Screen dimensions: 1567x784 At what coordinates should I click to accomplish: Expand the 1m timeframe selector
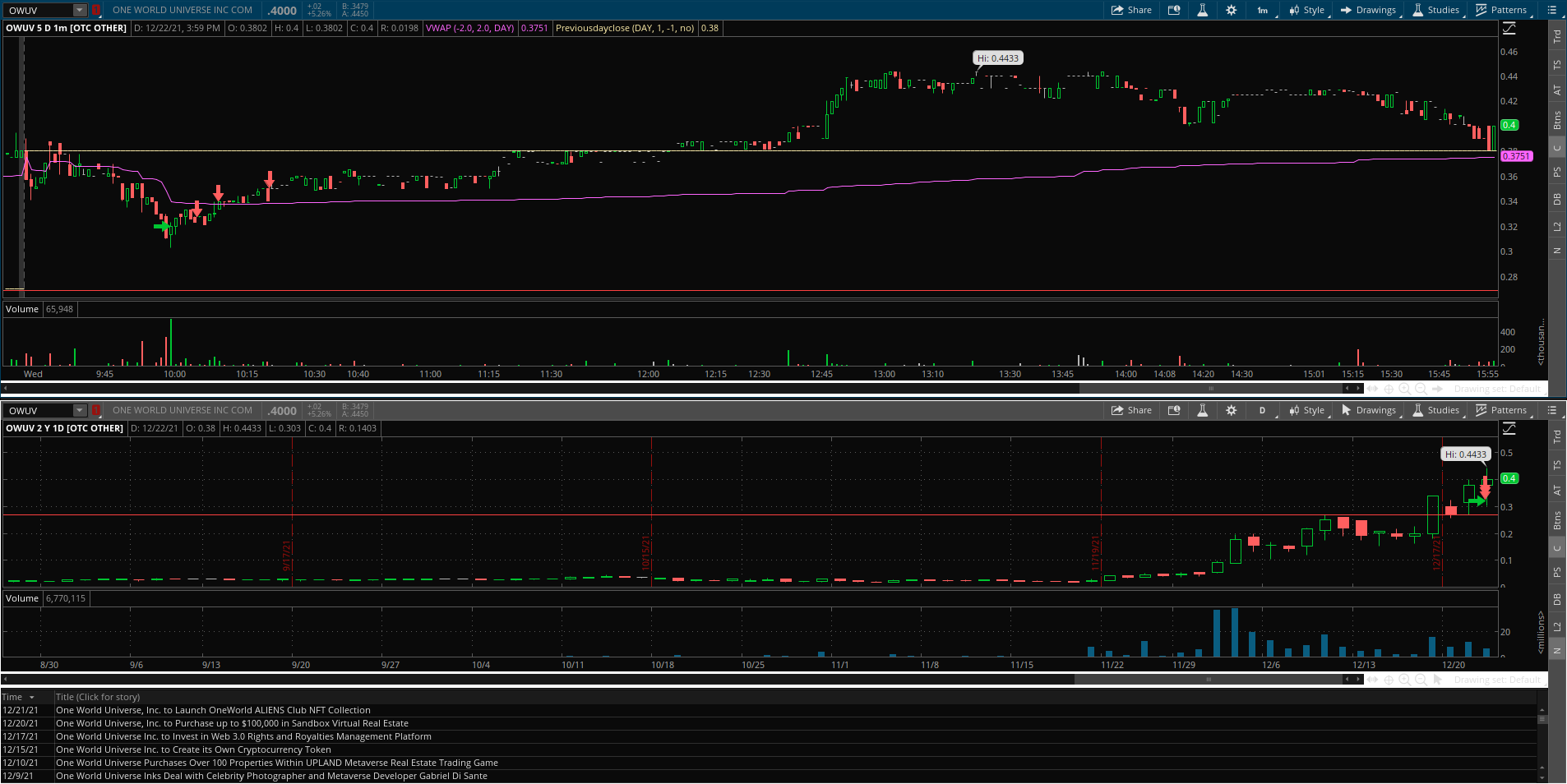pyautogui.click(x=1263, y=11)
